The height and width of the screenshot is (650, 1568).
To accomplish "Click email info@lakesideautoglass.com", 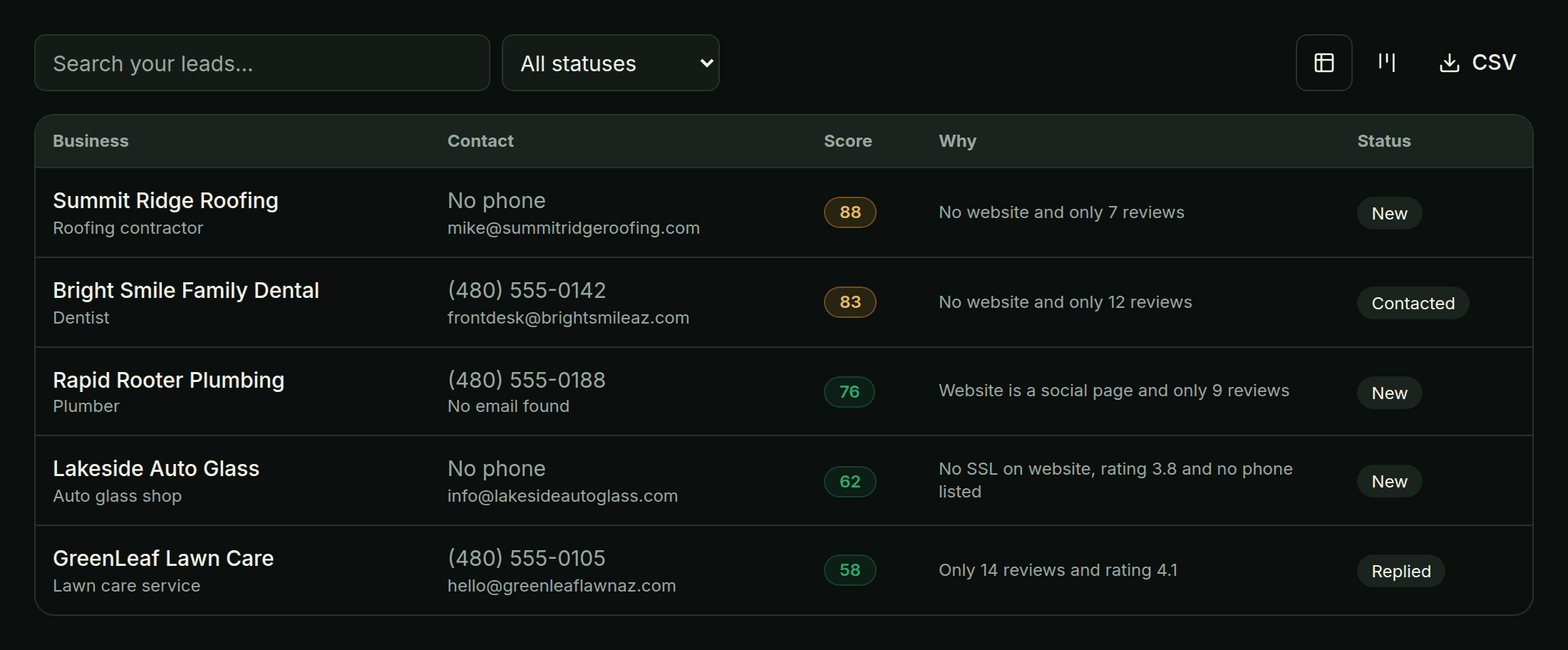I will click(562, 496).
